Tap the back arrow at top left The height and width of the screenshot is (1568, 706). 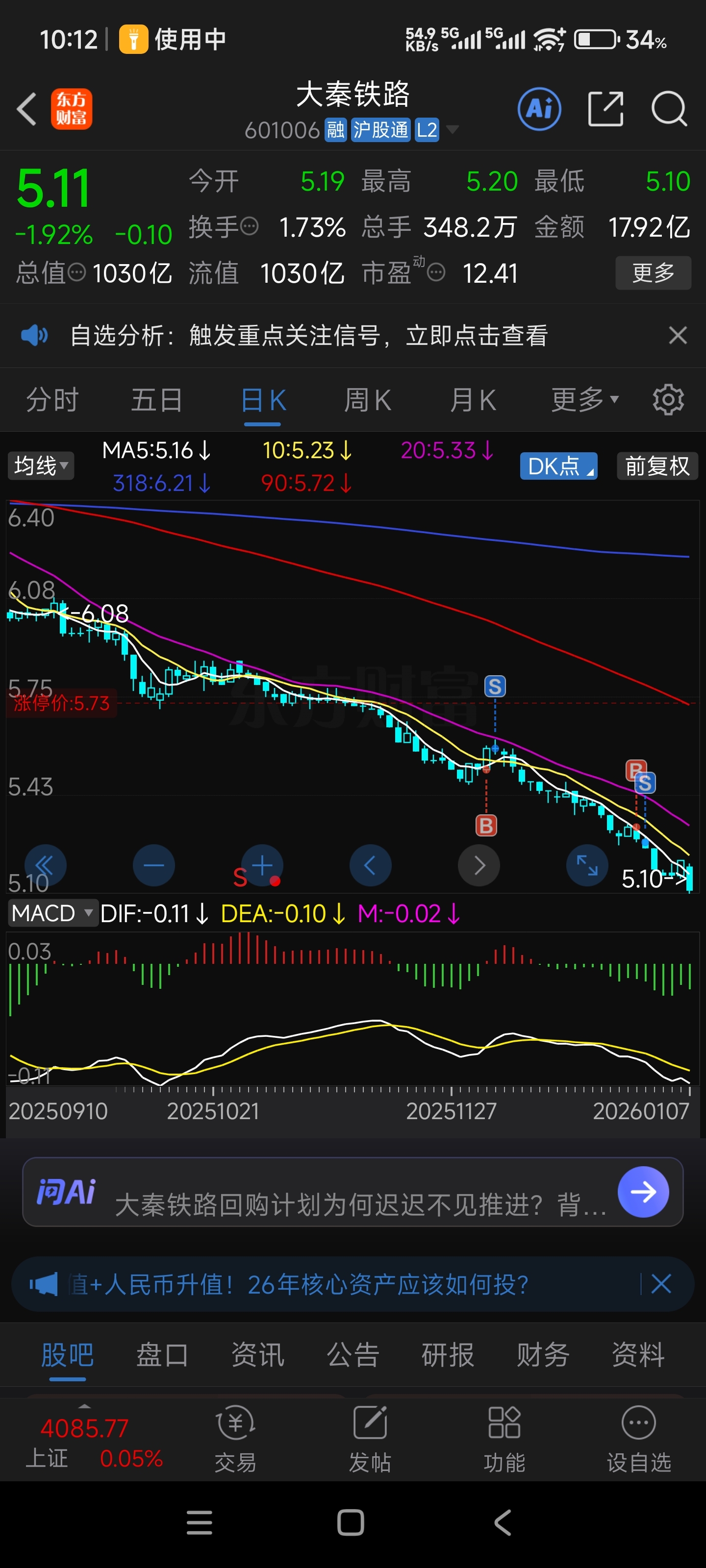click(x=26, y=110)
